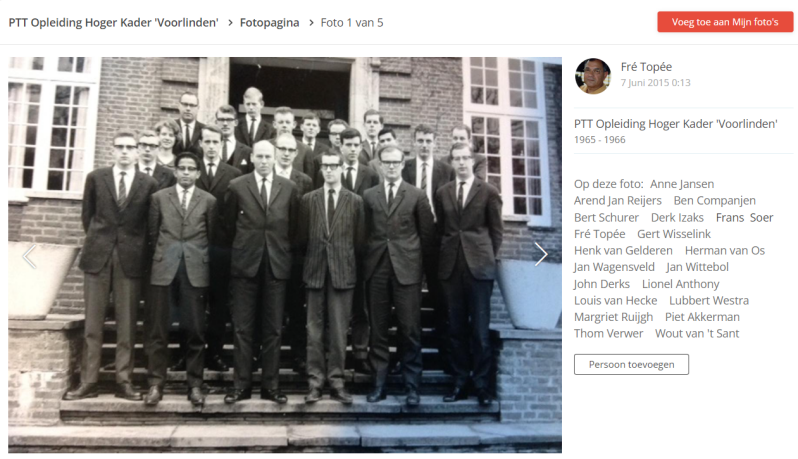The image size is (798, 459).
Task: Select tagged person Ben Companjen
Action: (715, 200)
